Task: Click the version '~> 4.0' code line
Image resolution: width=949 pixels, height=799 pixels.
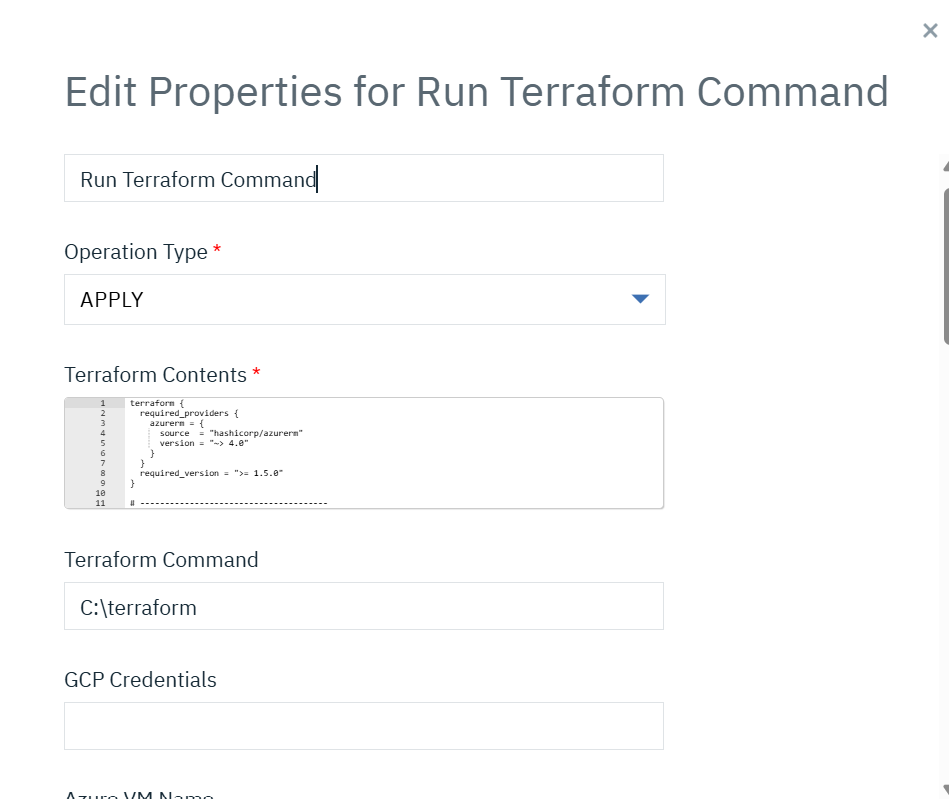Action: 203,443
